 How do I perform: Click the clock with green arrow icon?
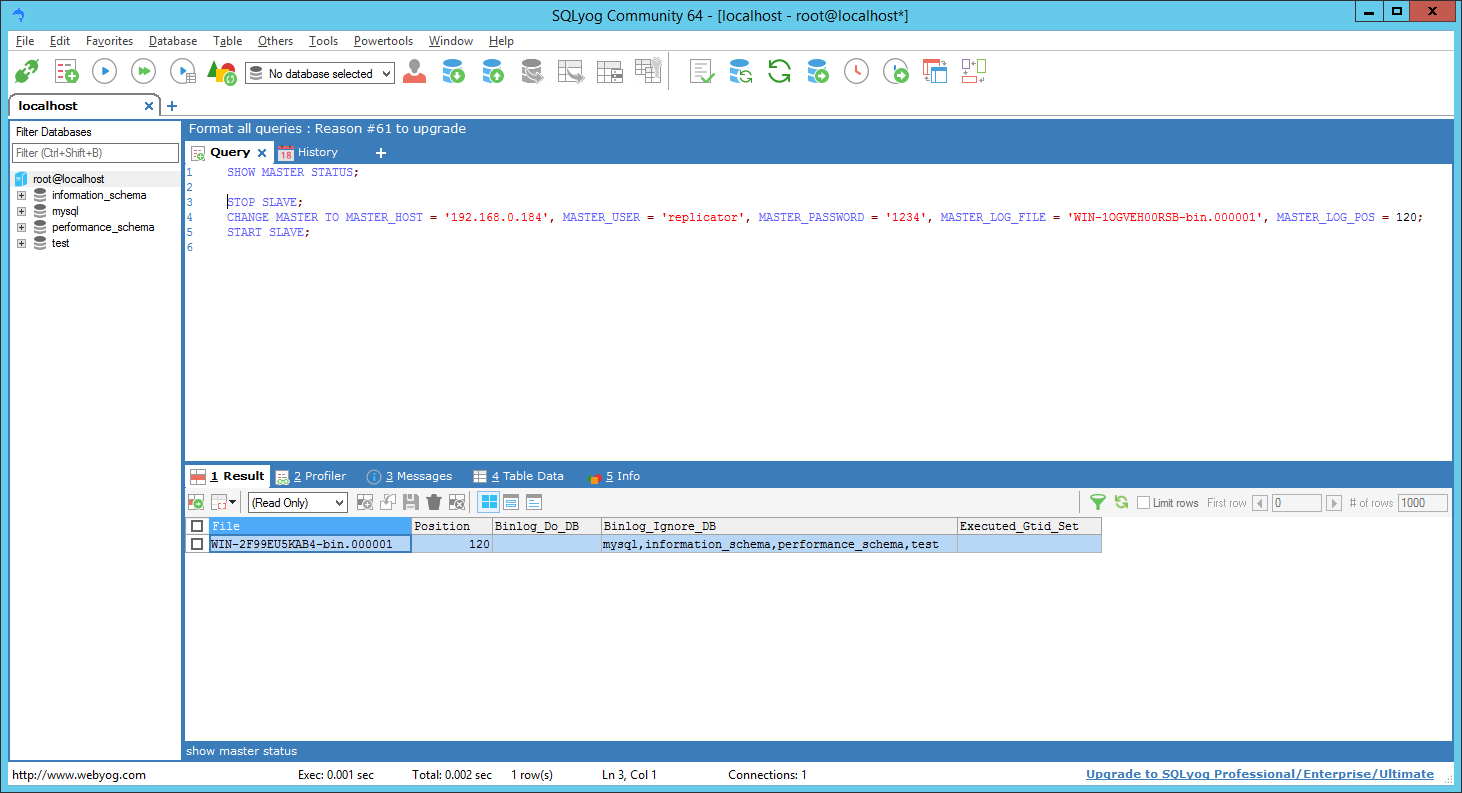click(x=896, y=72)
